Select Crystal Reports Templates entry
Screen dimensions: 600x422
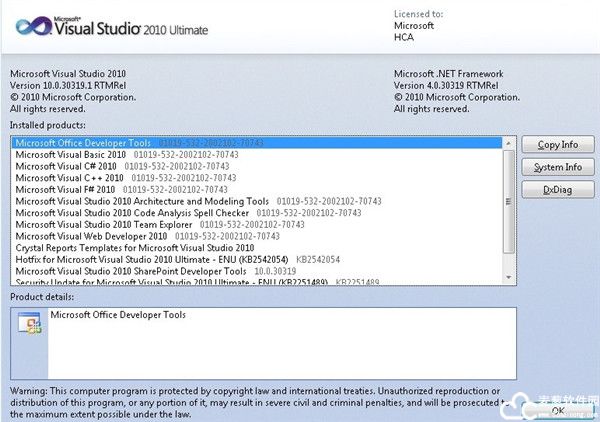coord(257,248)
